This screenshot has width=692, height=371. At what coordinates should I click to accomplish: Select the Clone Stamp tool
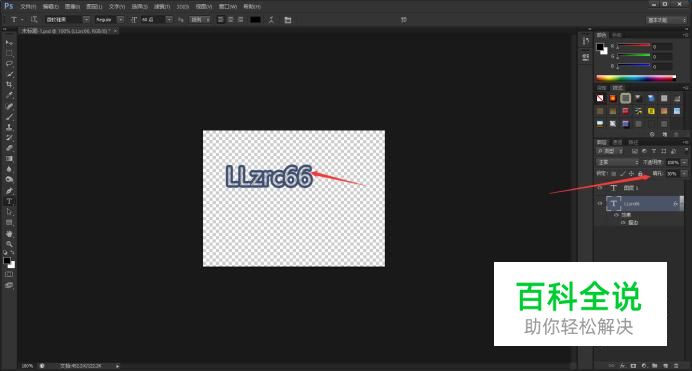[x=9, y=127]
